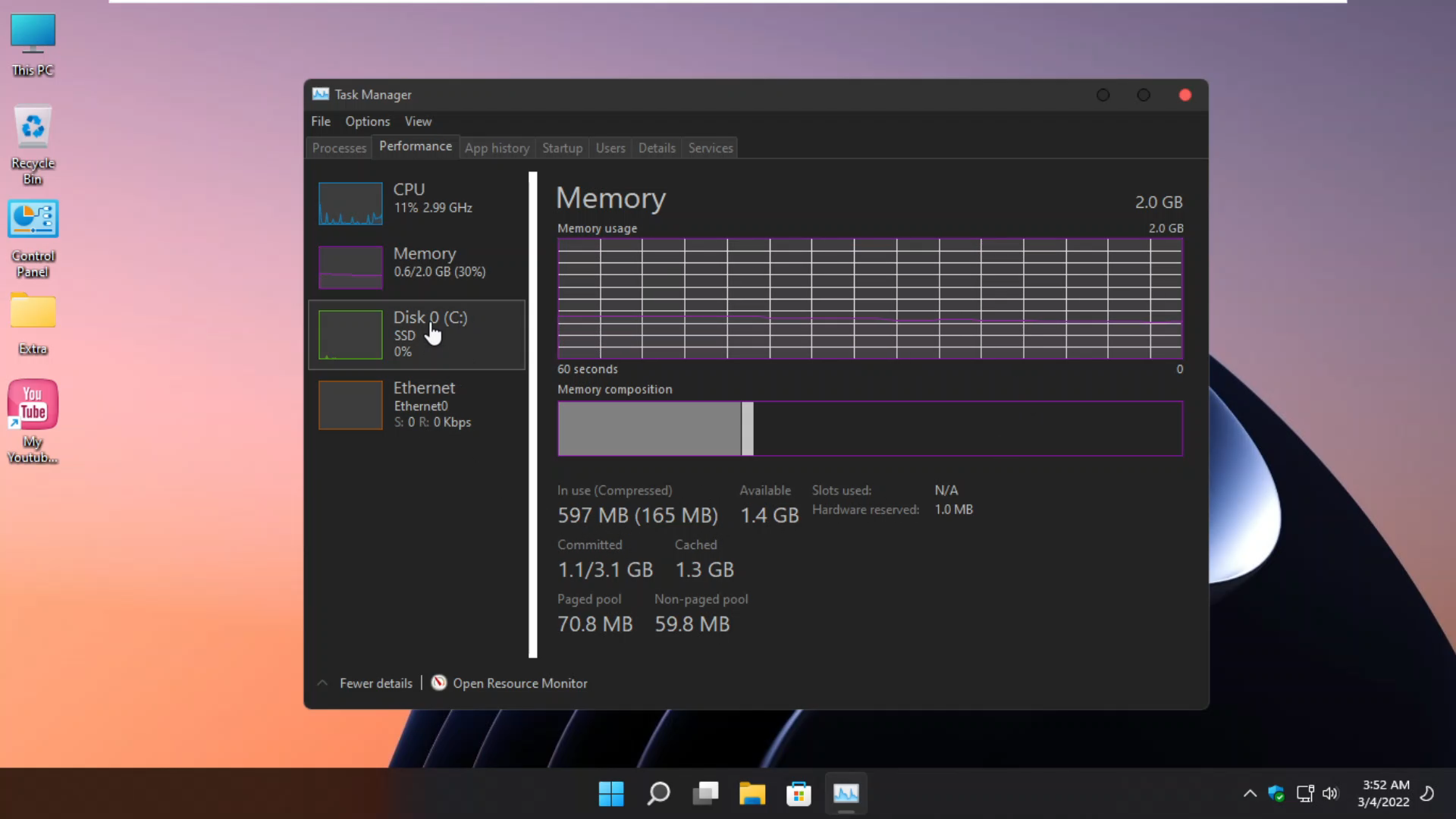Click the Hardware reserved 1.0 MB value
1456x819 pixels.
953,510
